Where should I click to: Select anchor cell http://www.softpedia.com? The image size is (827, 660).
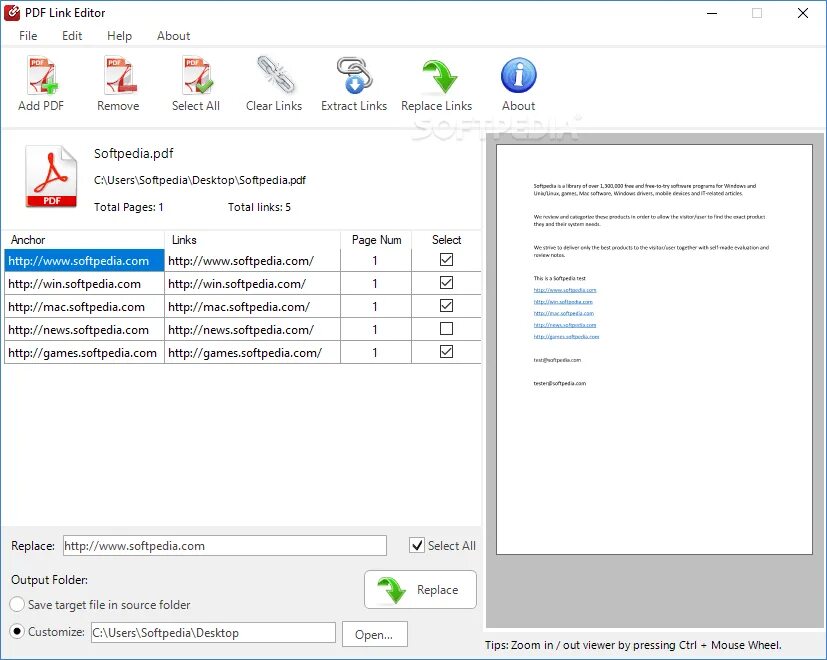[84, 261]
